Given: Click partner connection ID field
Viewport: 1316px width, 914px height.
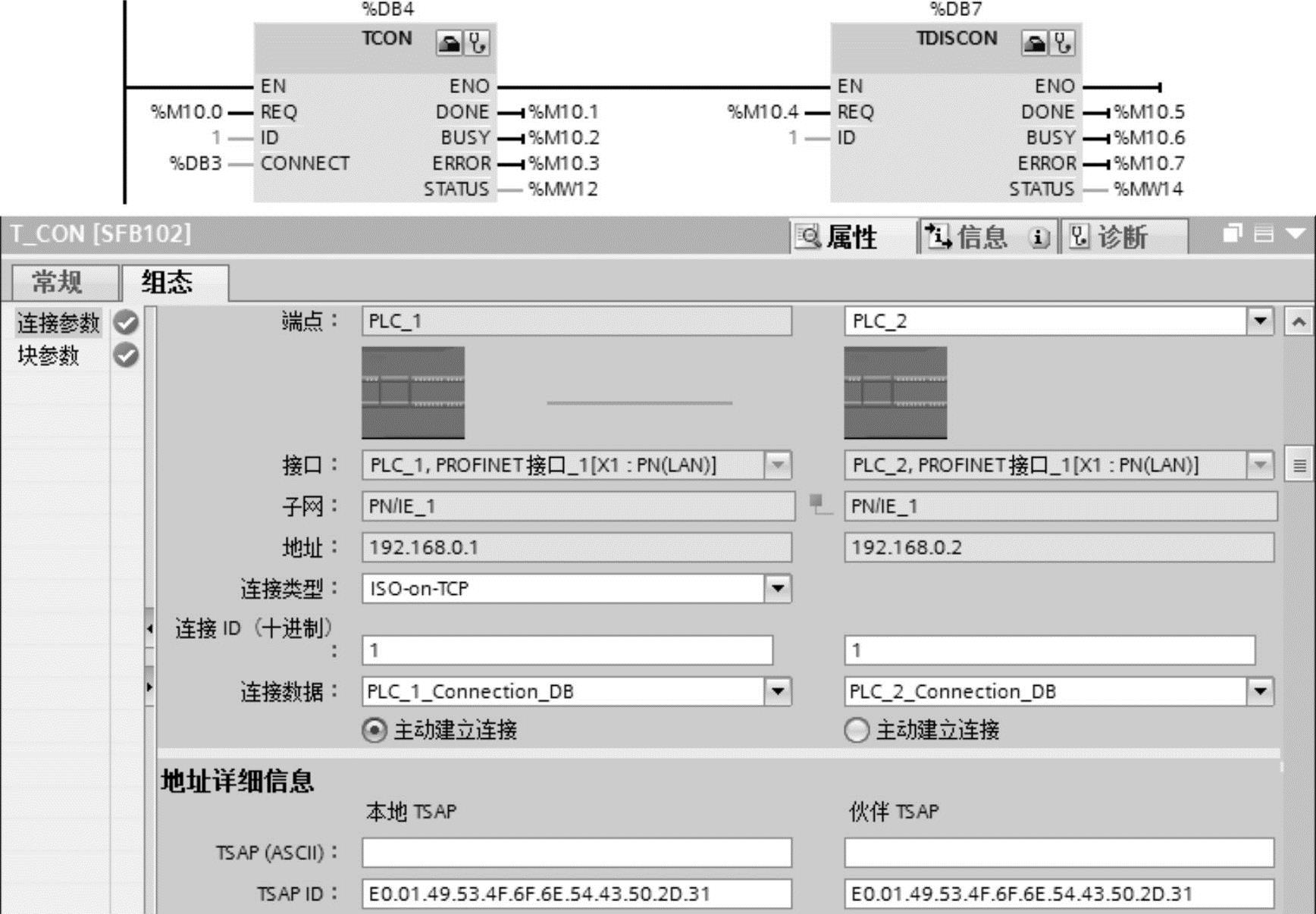Looking at the screenshot, I should (1050, 650).
